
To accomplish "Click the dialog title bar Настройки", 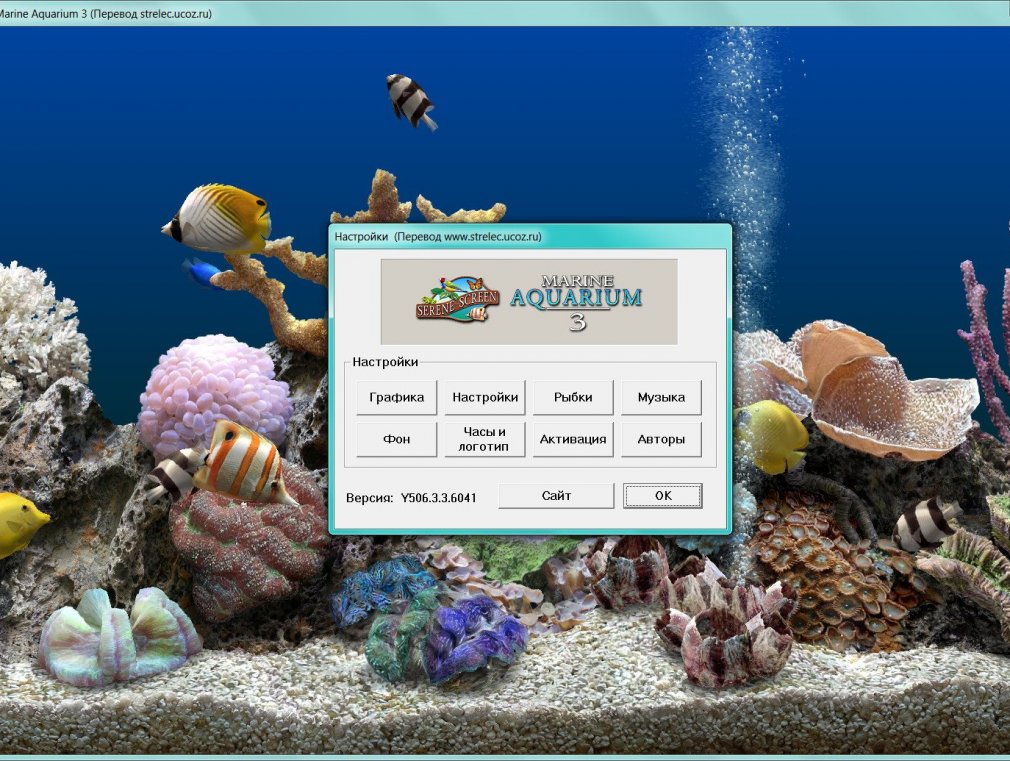I will 530,236.
